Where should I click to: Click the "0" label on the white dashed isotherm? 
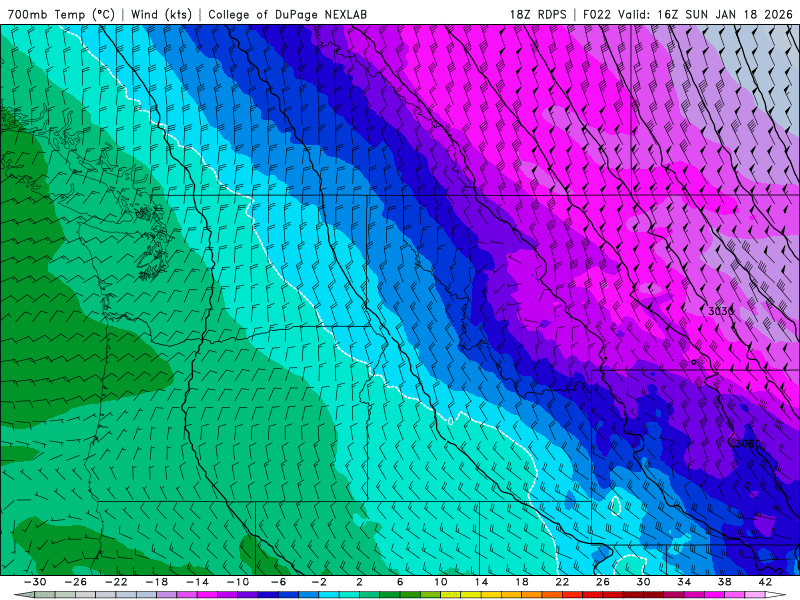point(451,421)
